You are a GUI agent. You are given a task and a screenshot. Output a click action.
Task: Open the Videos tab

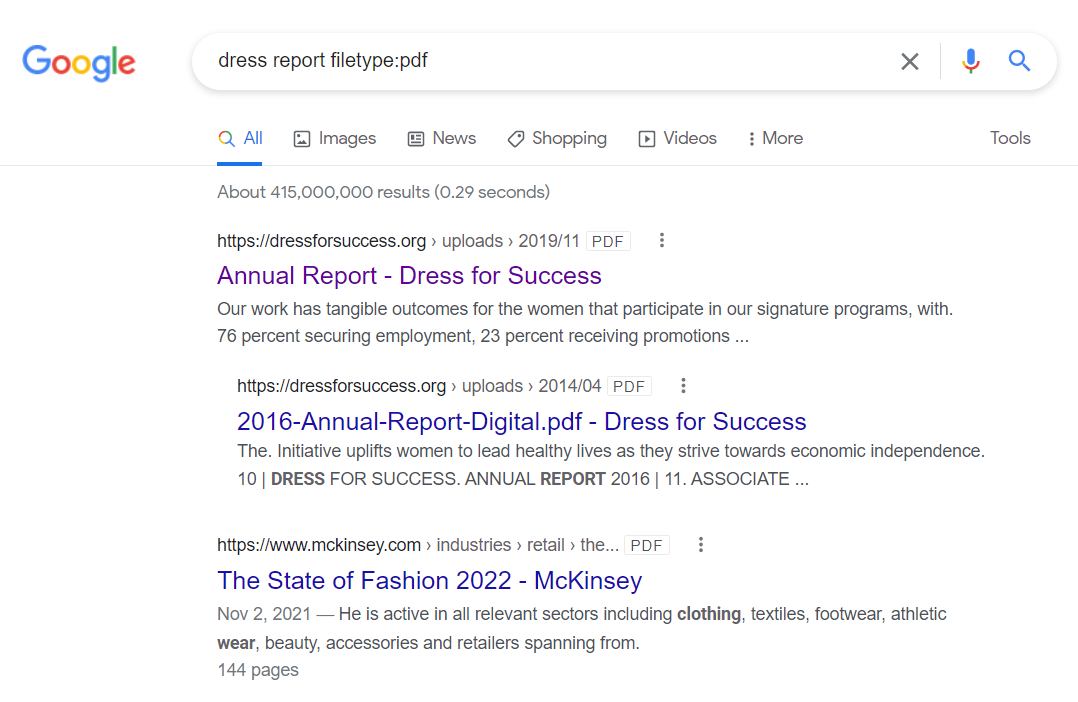[677, 138]
